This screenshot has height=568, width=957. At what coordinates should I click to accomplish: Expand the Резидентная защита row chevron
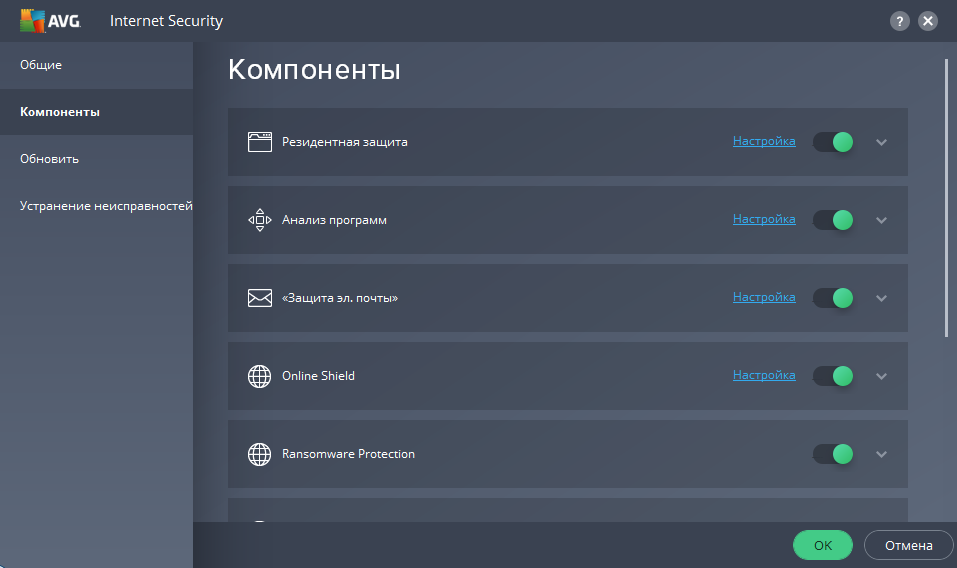(x=881, y=142)
